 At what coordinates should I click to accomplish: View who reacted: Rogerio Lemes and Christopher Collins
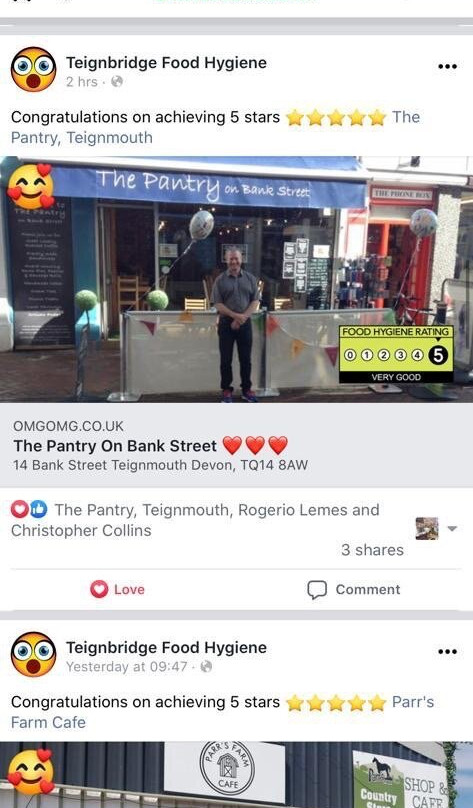(195, 520)
